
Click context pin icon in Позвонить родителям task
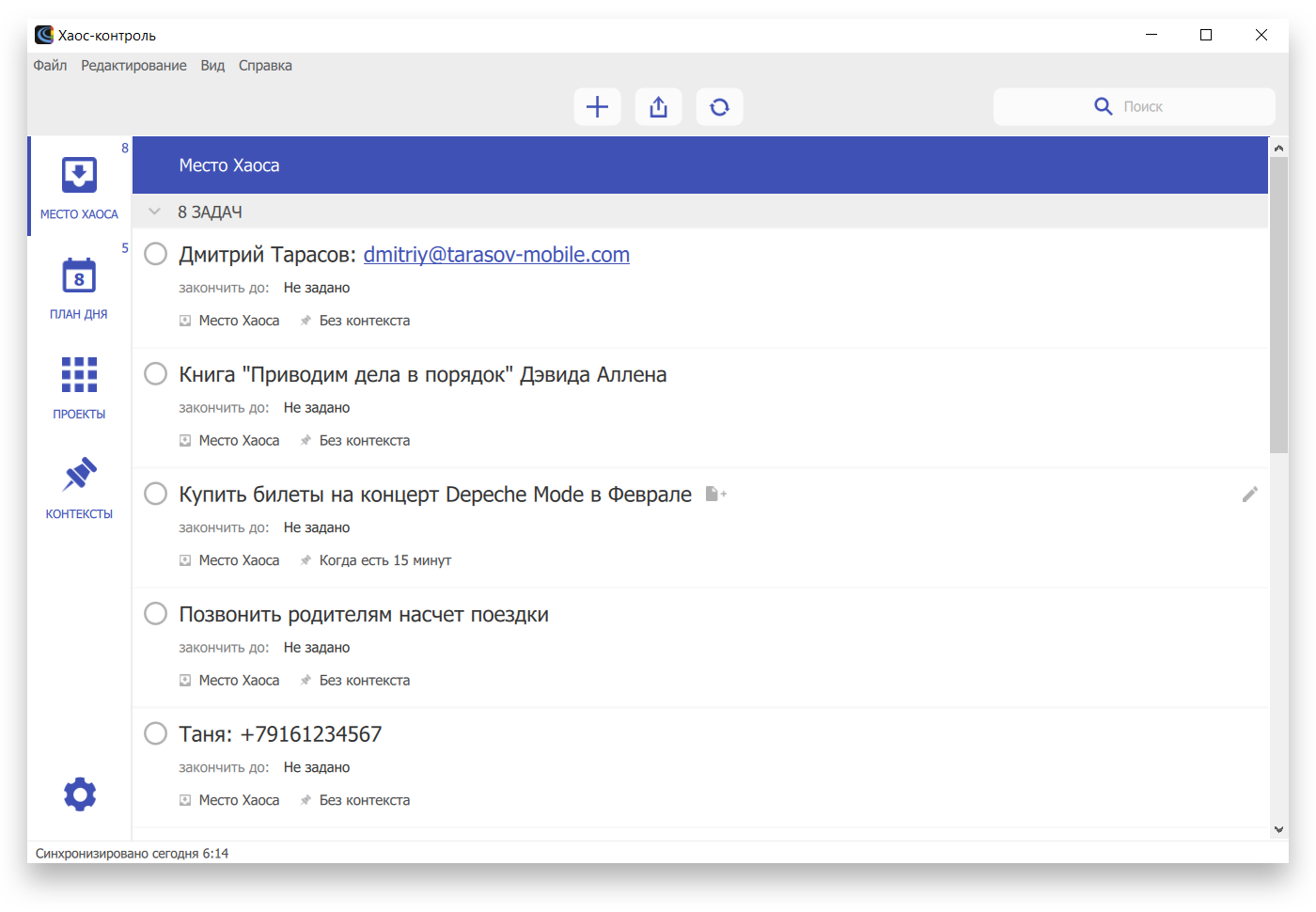click(305, 680)
